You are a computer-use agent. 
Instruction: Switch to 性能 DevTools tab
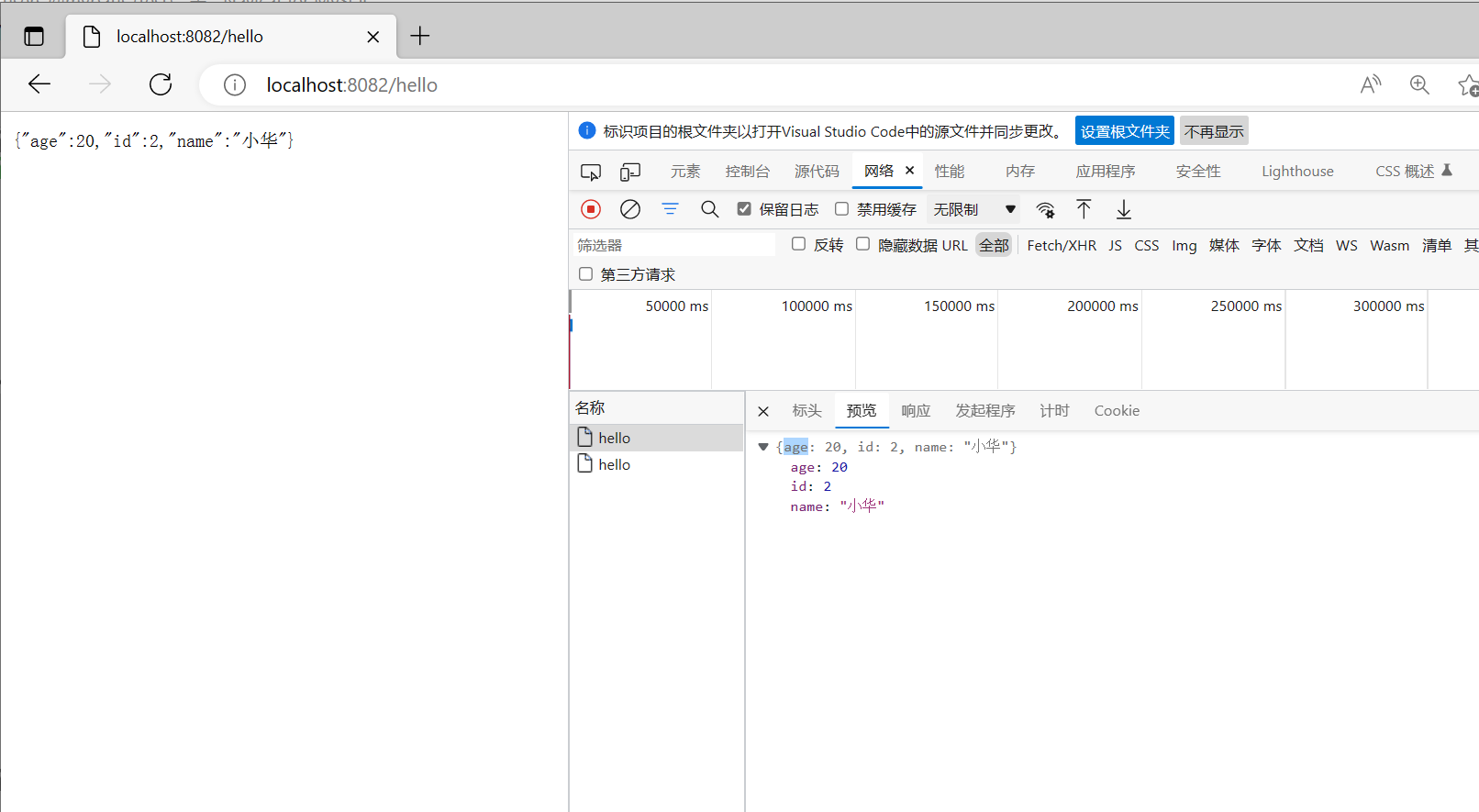[x=950, y=172]
